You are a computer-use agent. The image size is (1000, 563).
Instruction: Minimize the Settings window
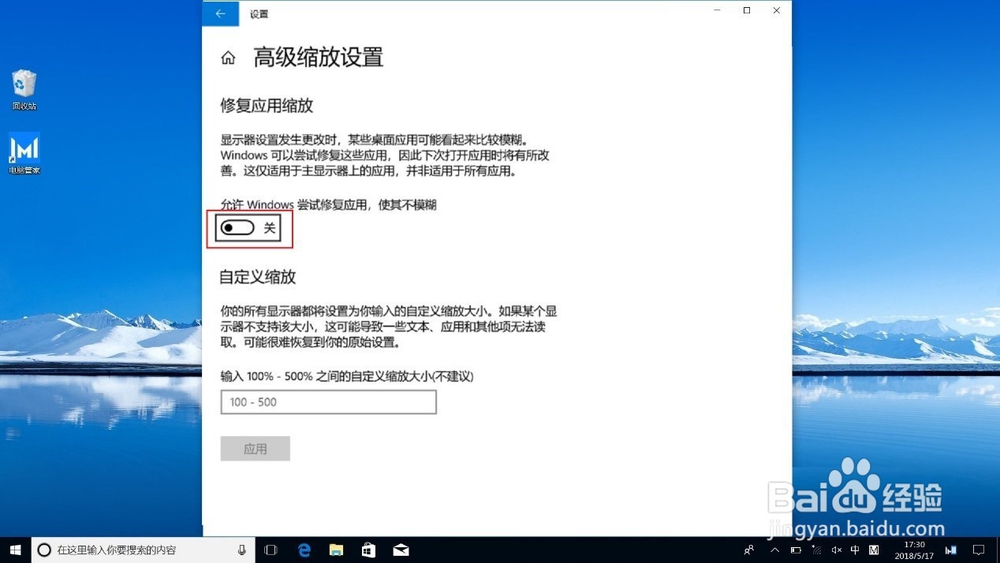(x=717, y=10)
